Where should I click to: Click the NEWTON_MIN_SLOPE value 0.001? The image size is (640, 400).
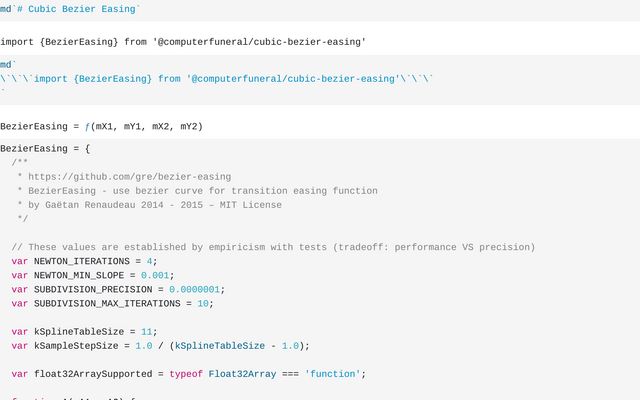tap(157, 275)
